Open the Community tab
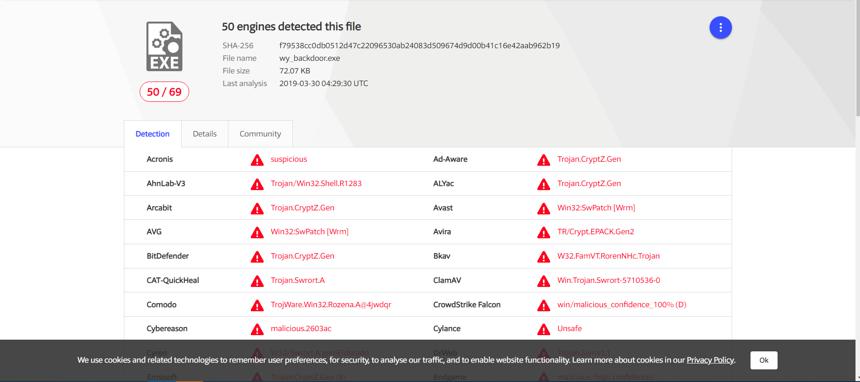 [x=260, y=134]
